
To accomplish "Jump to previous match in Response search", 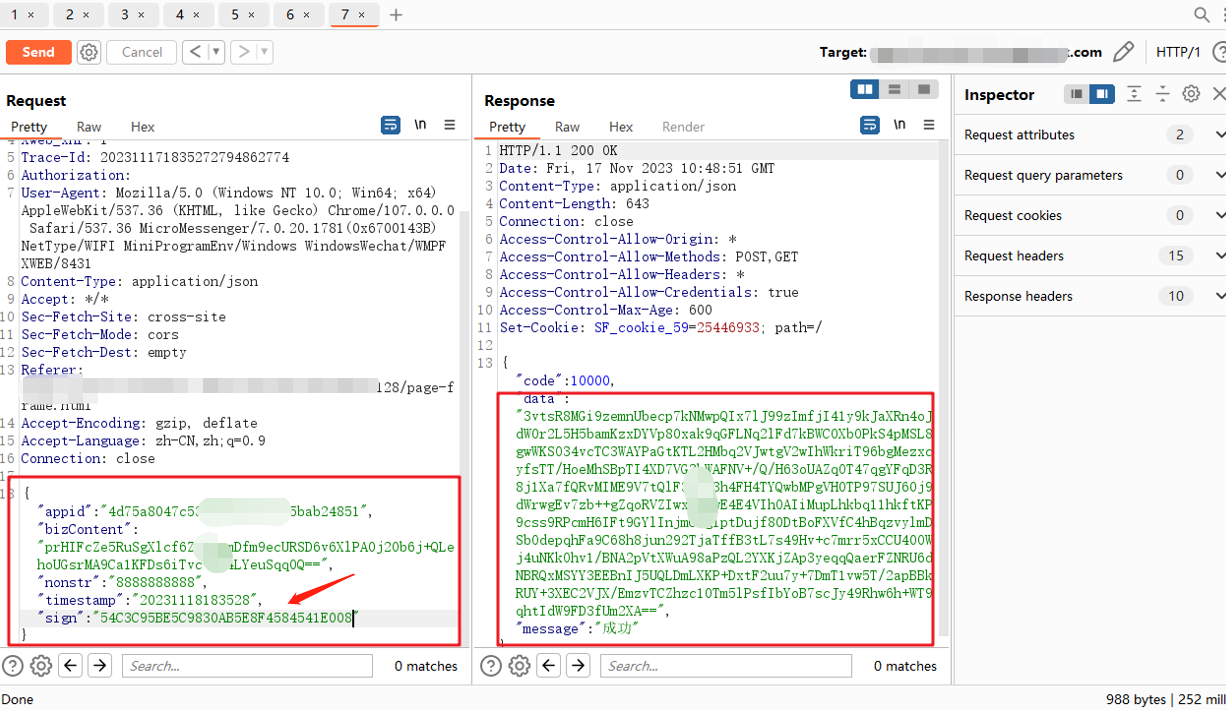I will (x=549, y=666).
